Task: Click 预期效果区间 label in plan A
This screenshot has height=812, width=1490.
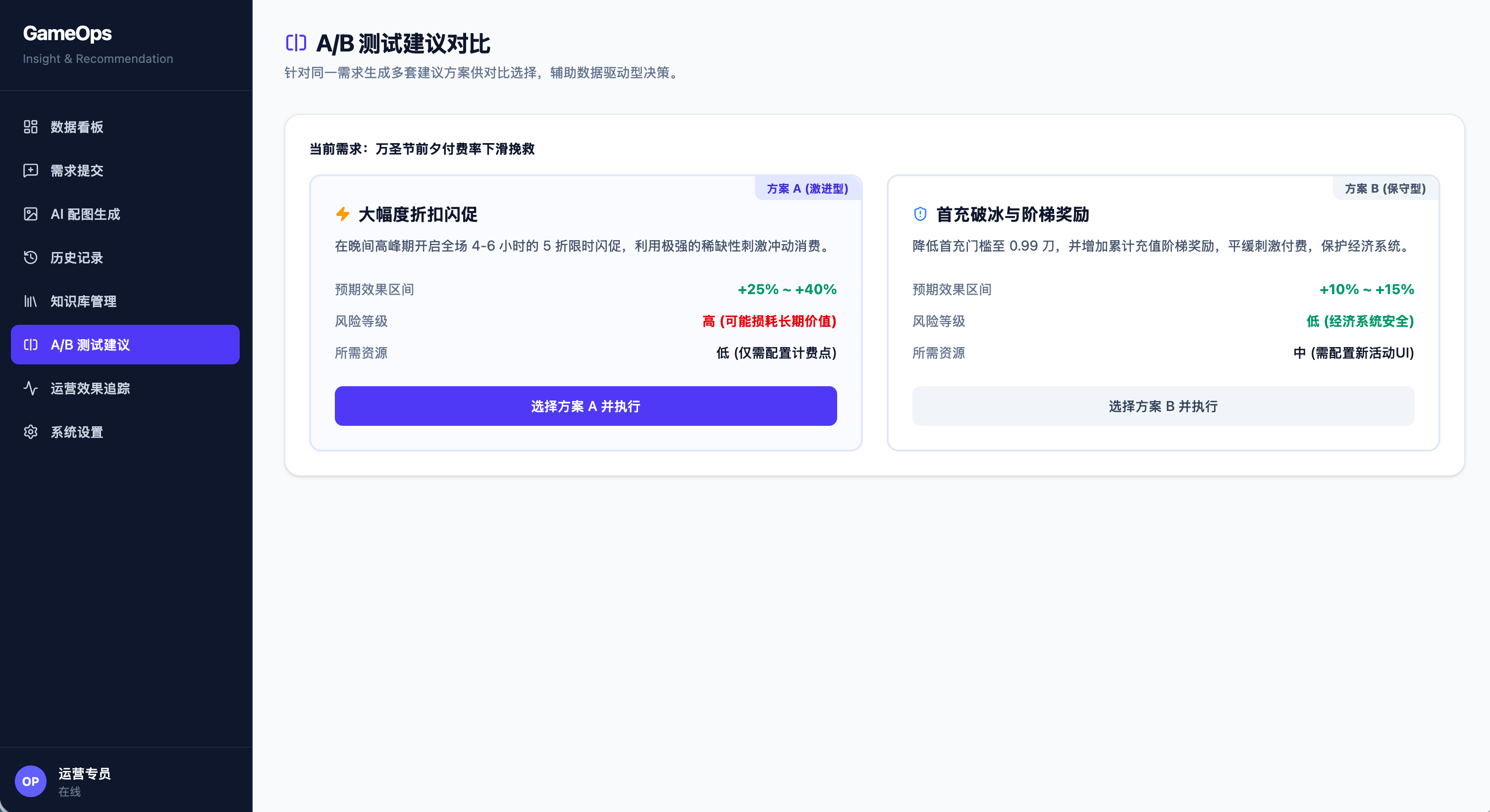Action: click(374, 289)
